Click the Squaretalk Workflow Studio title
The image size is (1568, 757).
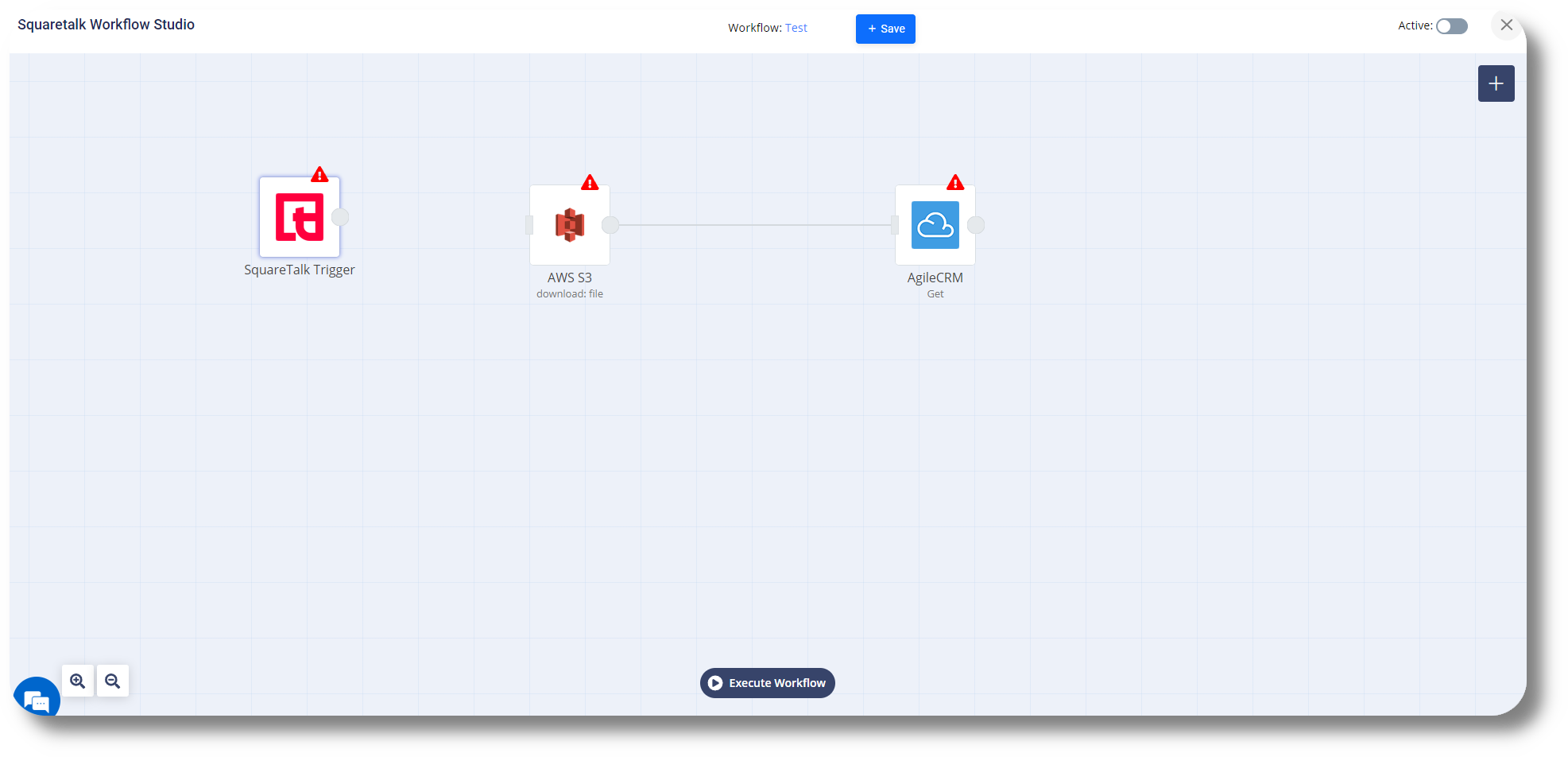[106, 25]
